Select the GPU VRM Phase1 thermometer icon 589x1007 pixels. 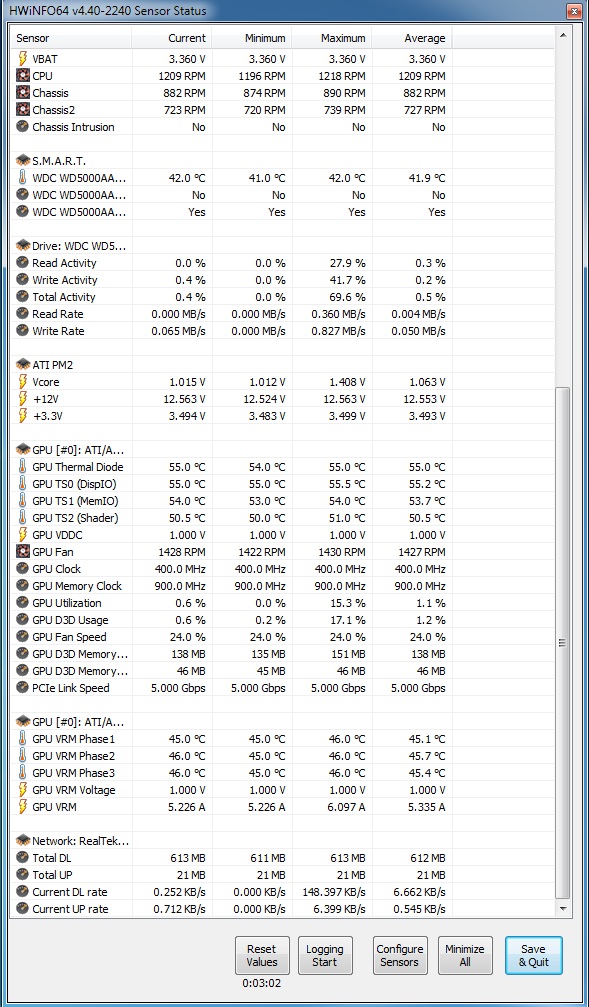(22, 739)
